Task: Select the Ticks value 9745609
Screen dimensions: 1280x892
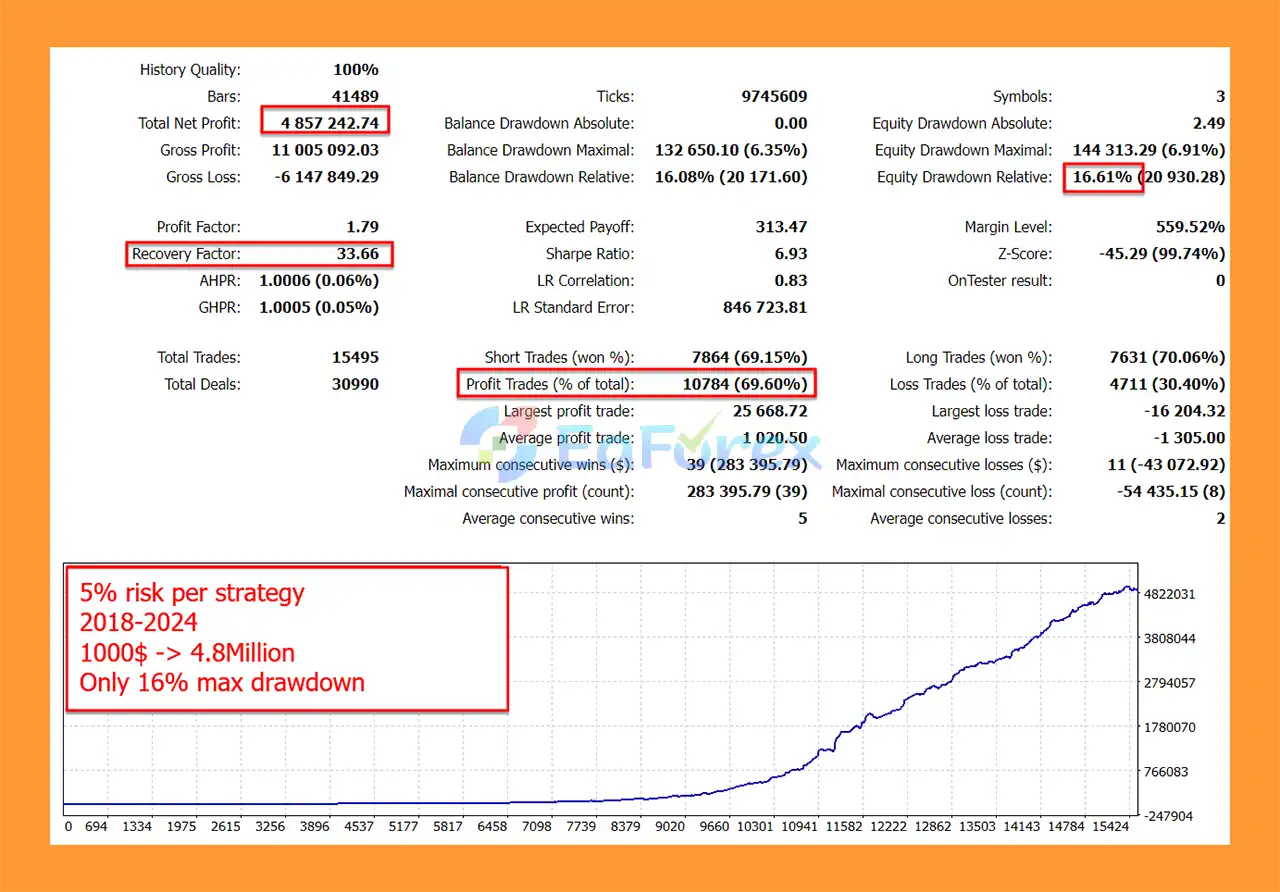Action: [x=768, y=97]
